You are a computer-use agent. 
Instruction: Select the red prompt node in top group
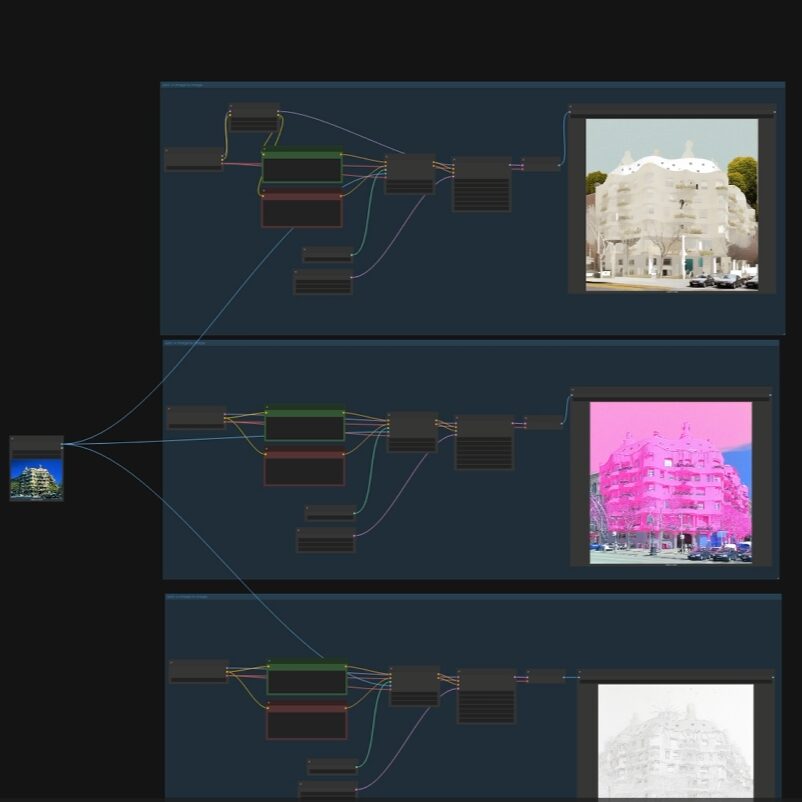click(x=302, y=210)
